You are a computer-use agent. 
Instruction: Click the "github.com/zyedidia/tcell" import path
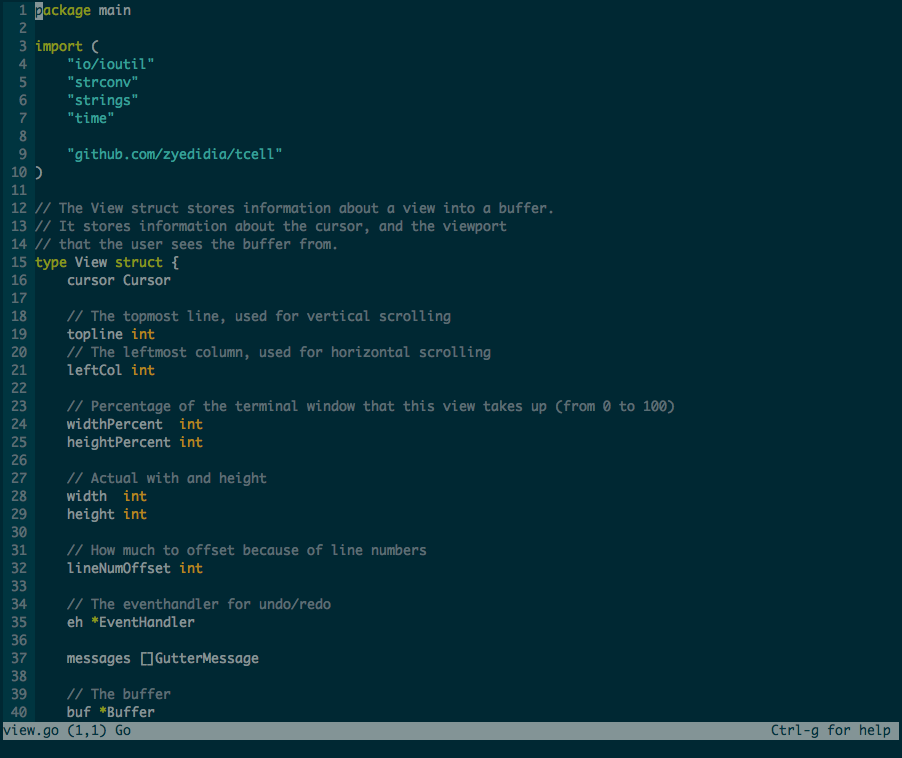tap(173, 153)
